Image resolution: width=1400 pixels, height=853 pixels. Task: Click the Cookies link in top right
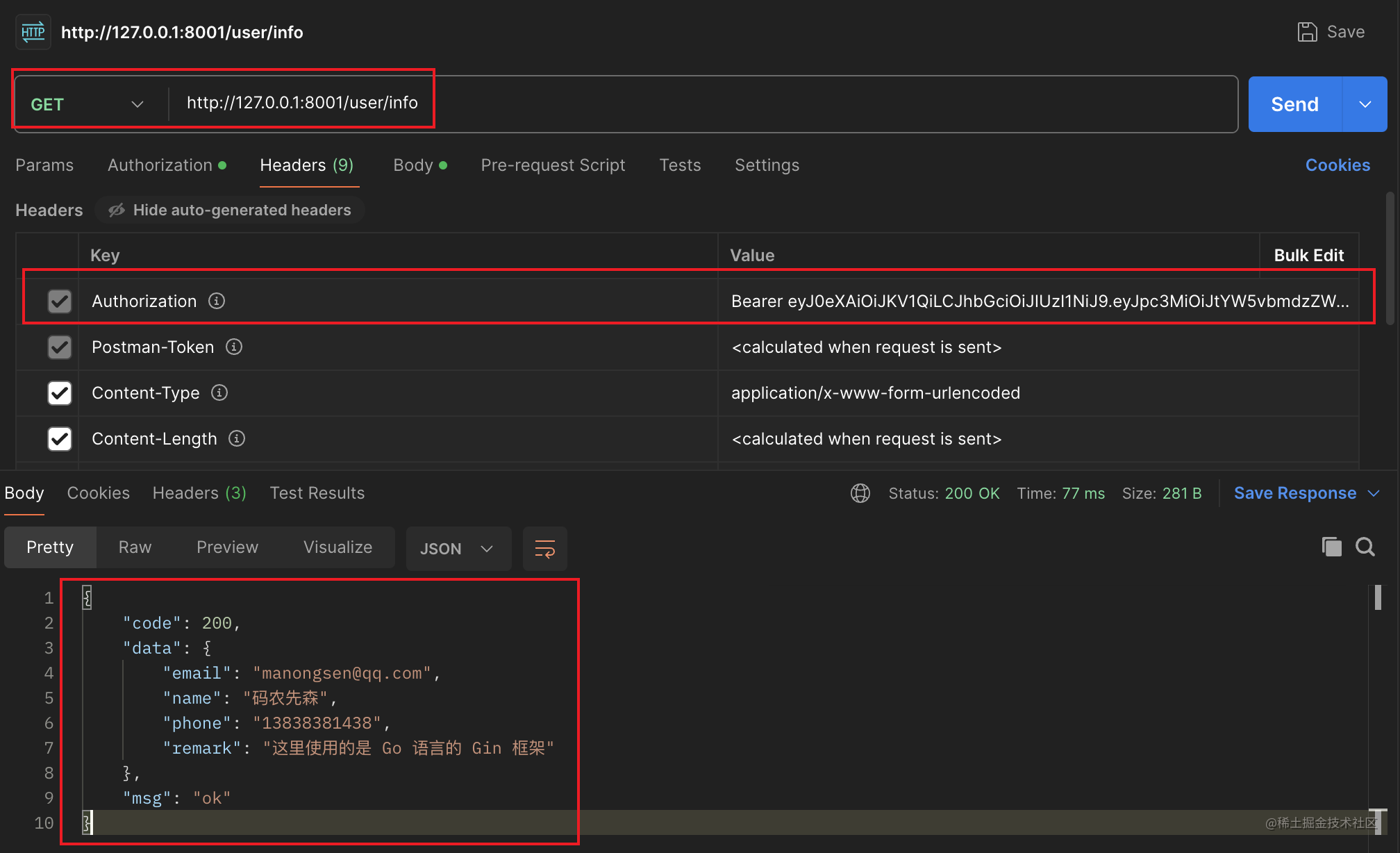[1338, 165]
